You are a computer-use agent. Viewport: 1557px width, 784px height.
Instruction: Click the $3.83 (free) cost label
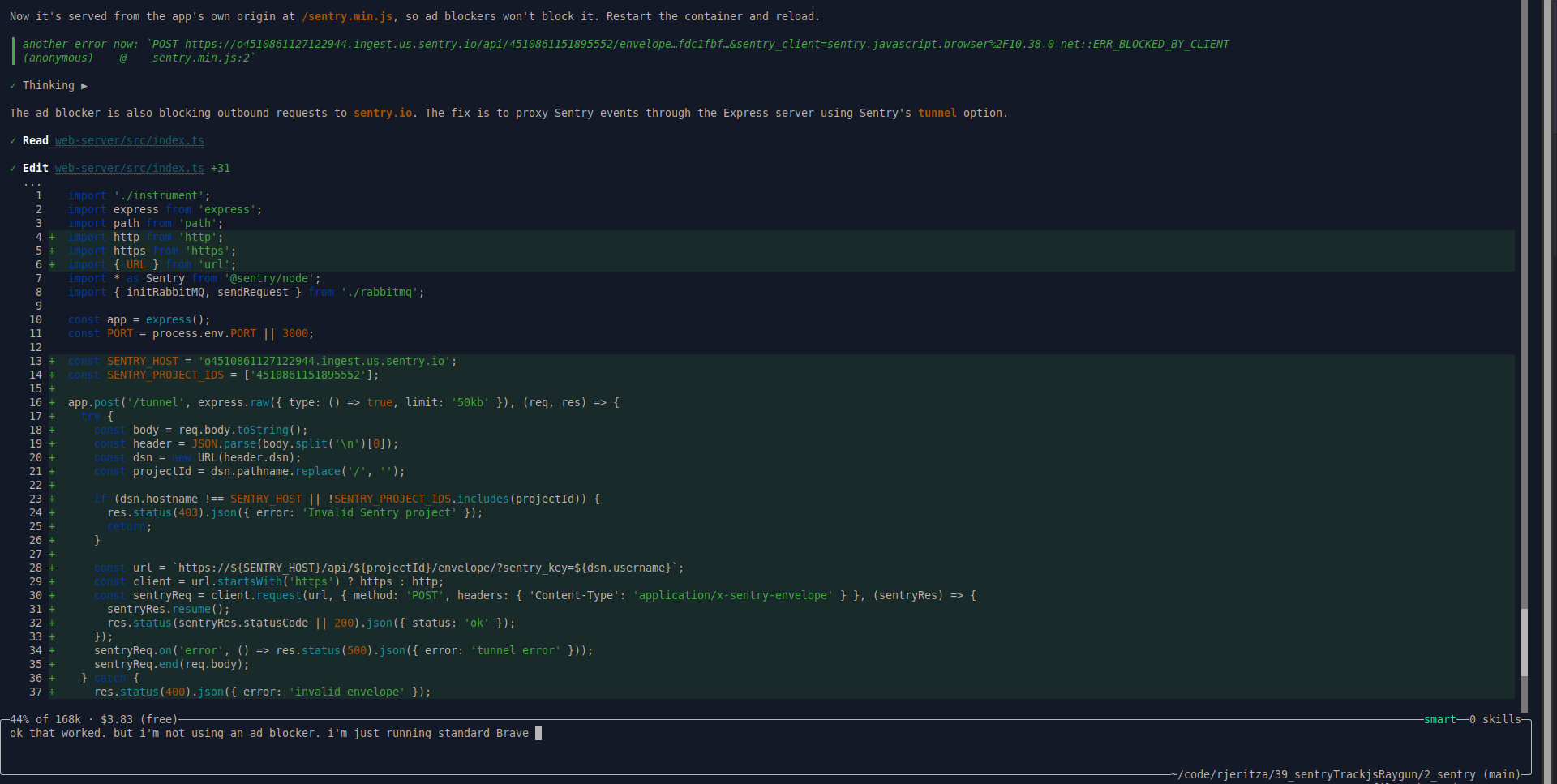pos(139,720)
